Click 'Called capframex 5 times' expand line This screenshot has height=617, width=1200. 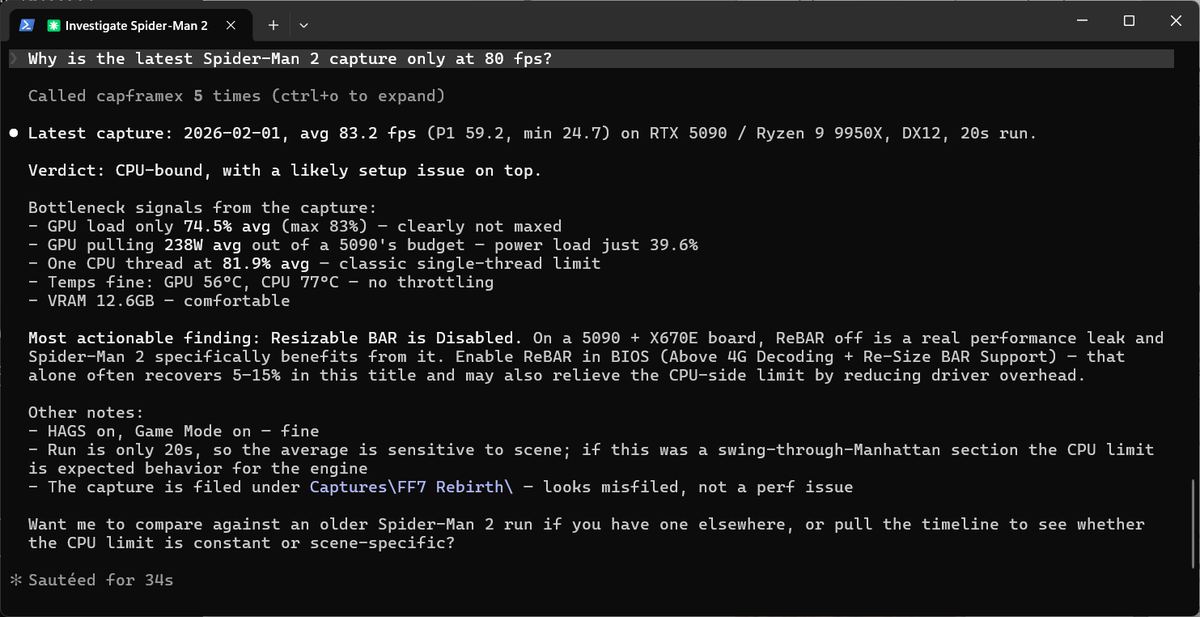pyautogui.click(x=236, y=96)
